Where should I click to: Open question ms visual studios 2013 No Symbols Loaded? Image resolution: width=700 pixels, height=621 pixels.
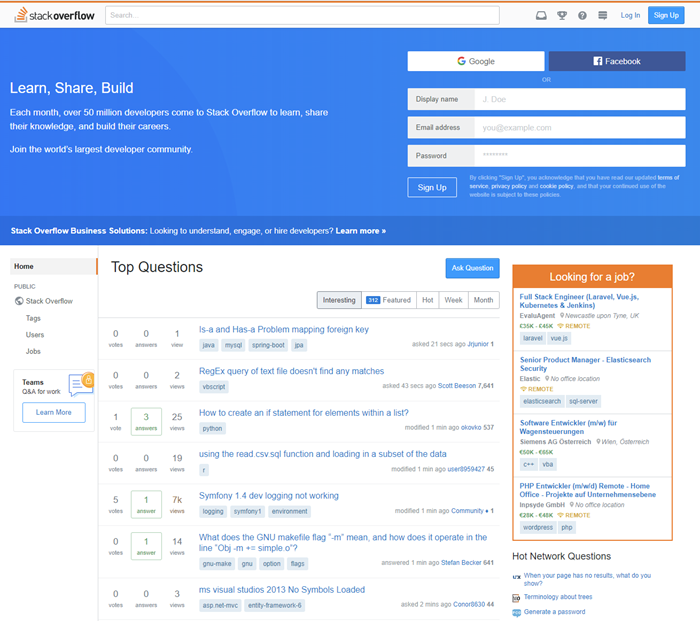coord(282,590)
